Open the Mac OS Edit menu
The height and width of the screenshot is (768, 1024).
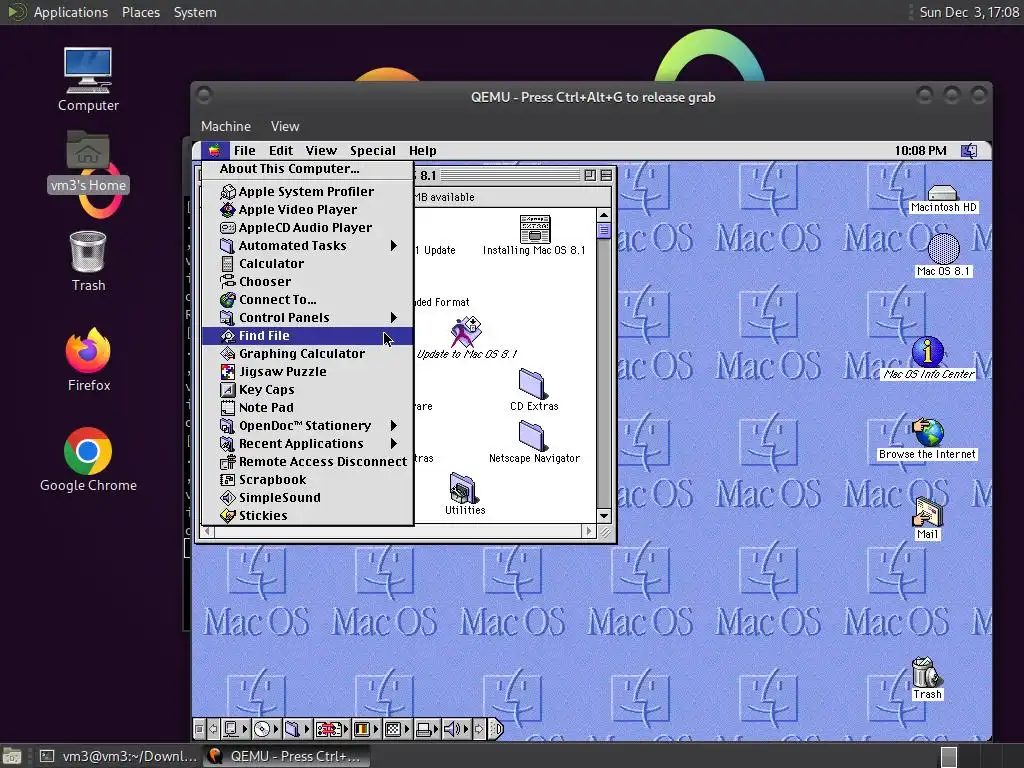281,151
